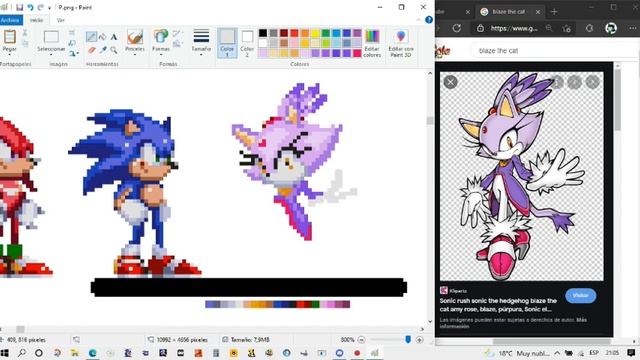640x360 pixels.
Task: Switch to the Ver ribbon tab
Action: [x=60, y=20]
